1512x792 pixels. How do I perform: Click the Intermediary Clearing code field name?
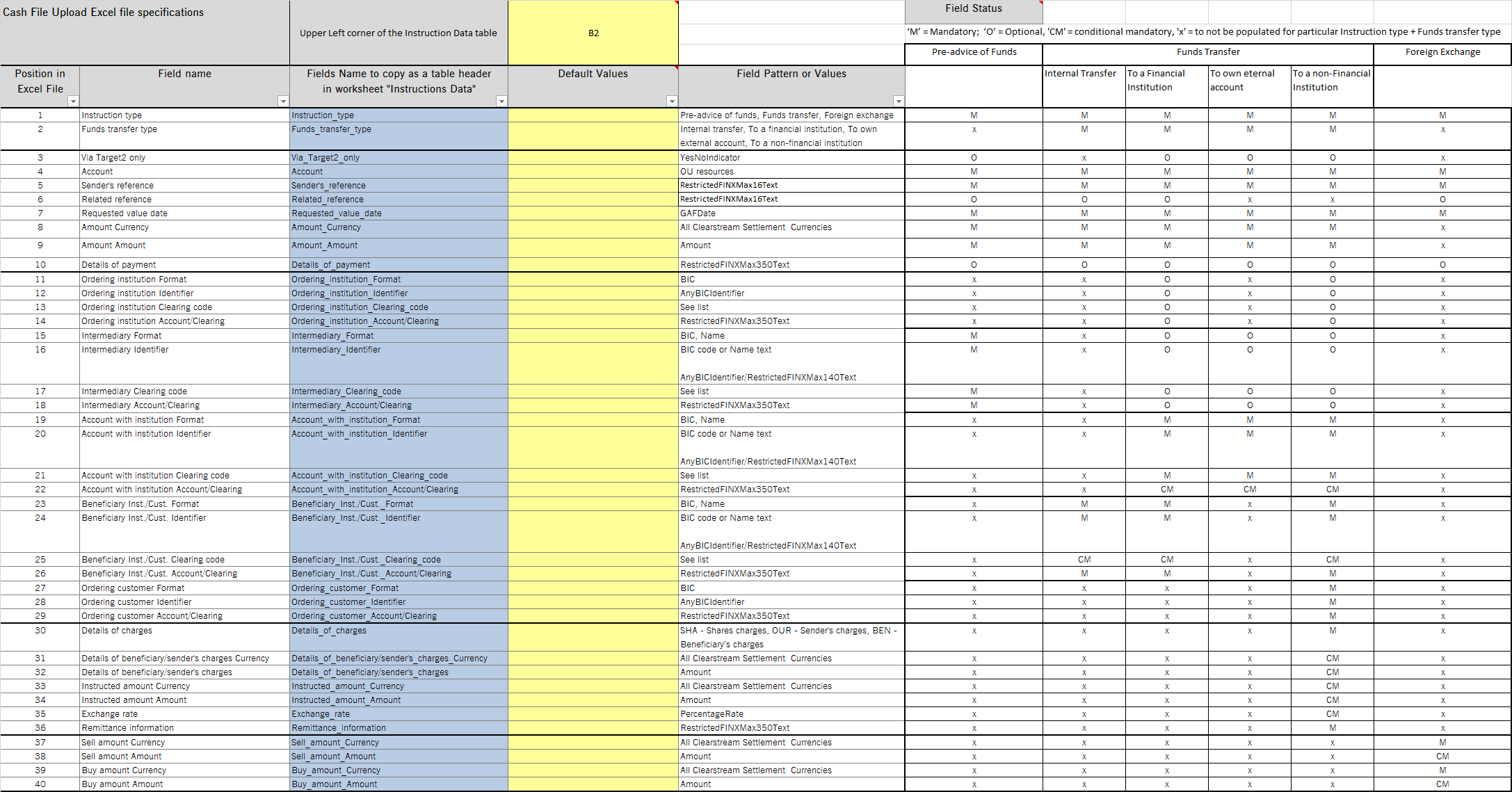pyautogui.click(x=184, y=391)
